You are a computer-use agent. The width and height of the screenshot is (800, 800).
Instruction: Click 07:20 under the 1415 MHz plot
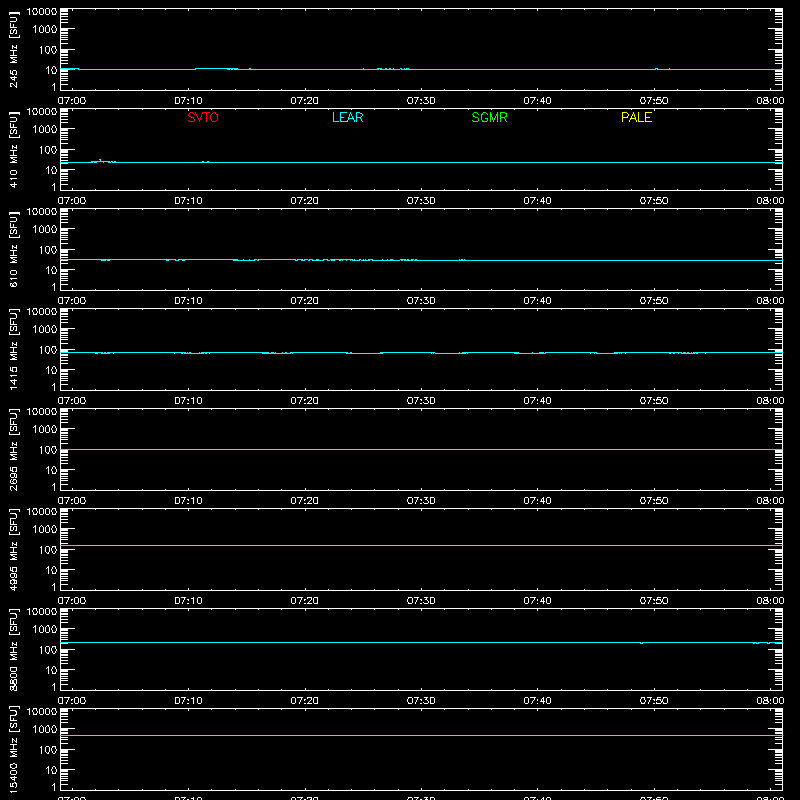click(x=305, y=401)
